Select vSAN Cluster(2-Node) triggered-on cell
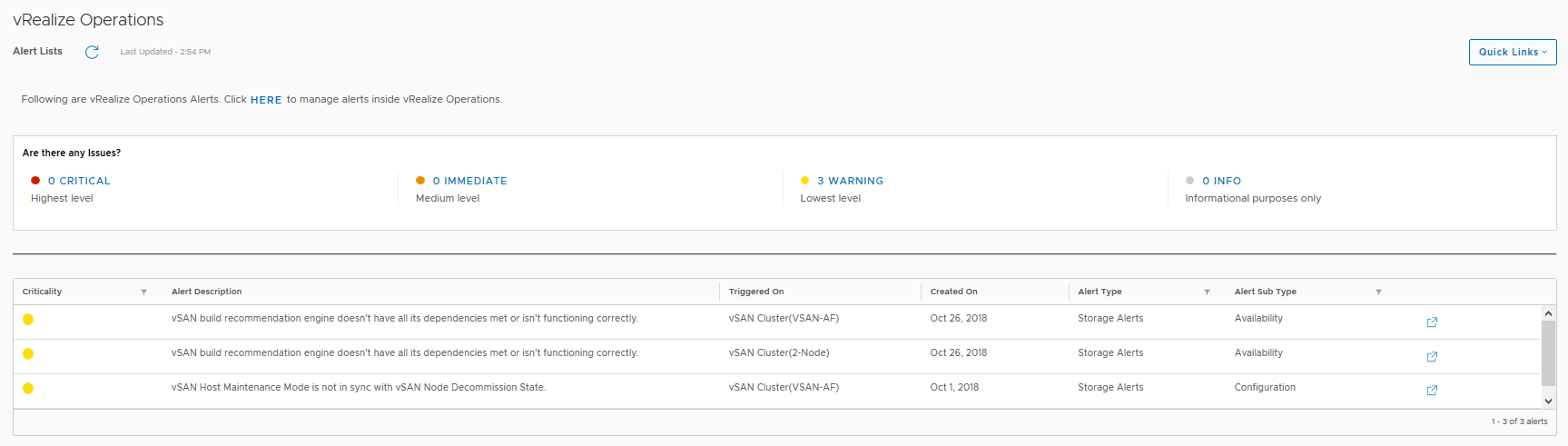Image resolution: width=1568 pixels, height=446 pixels. [x=779, y=352]
